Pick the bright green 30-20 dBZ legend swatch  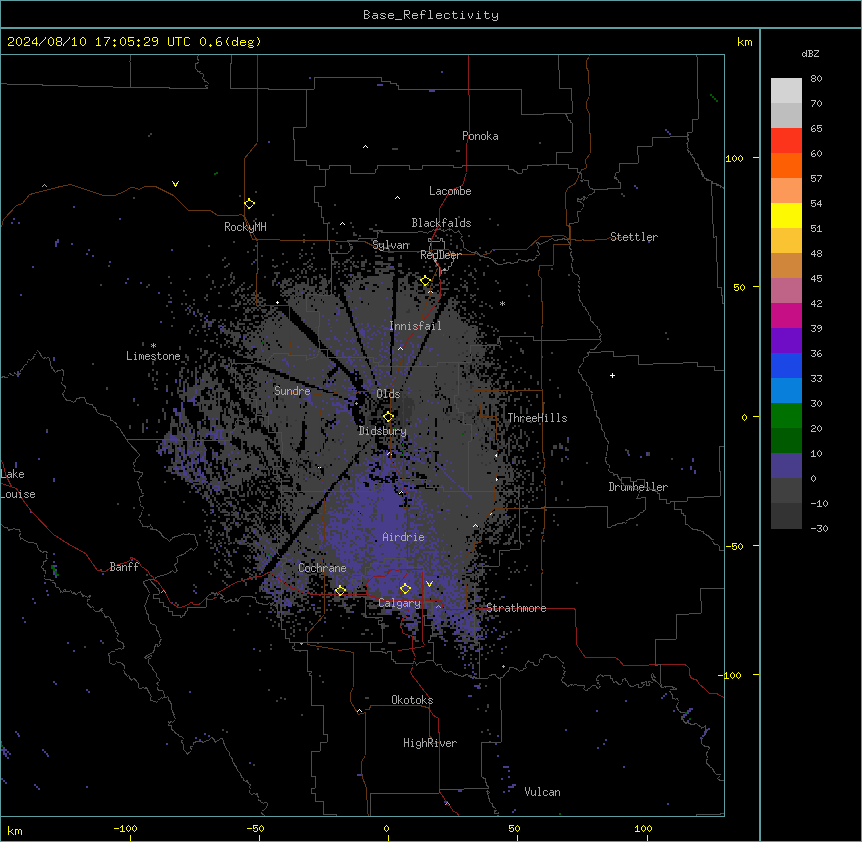(786, 416)
